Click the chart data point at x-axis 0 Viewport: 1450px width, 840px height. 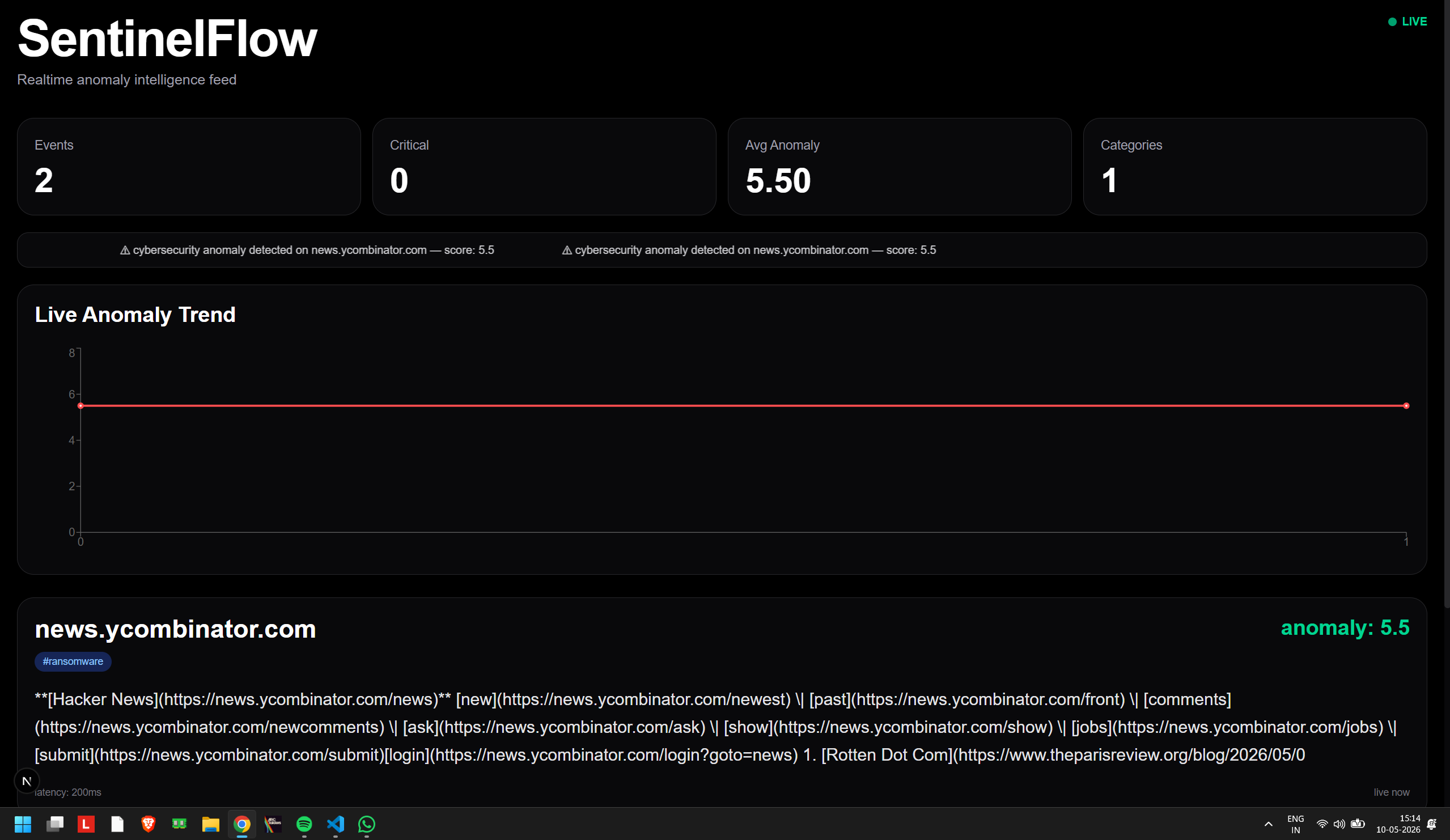pyautogui.click(x=80, y=406)
